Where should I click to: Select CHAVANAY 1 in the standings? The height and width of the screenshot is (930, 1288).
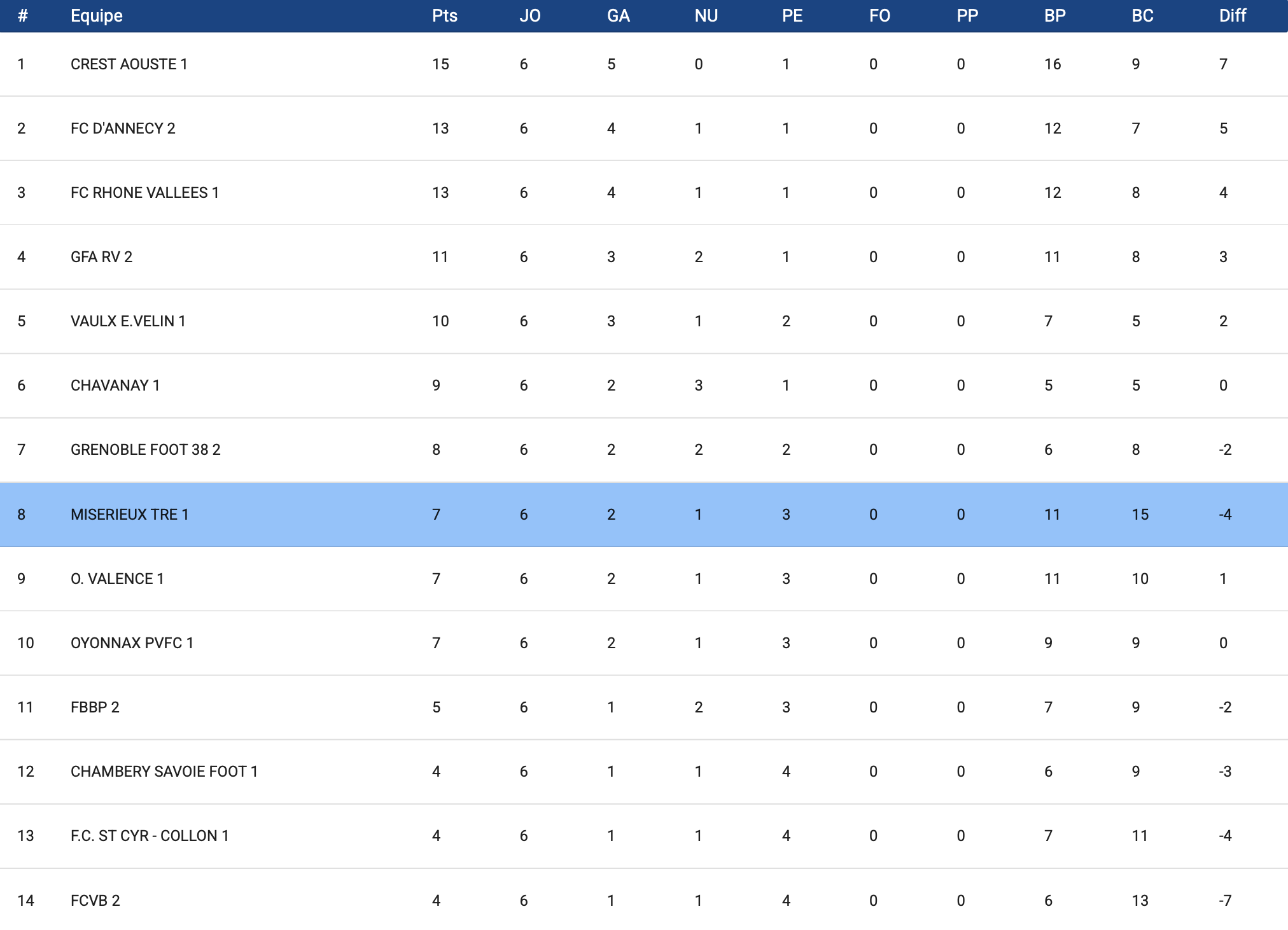click(115, 385)
